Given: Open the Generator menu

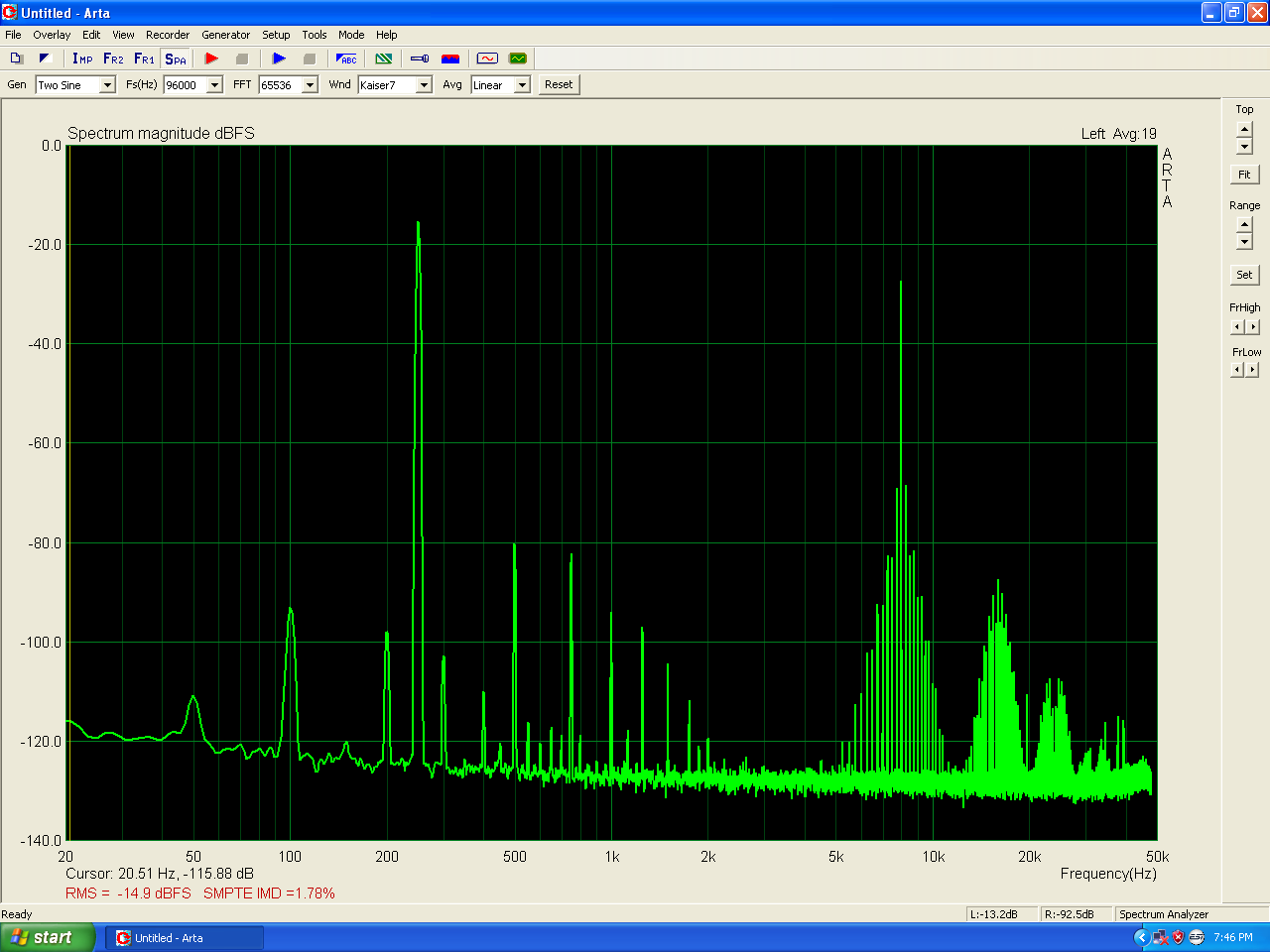Looking at the screenshot, I should [x=226, y=35].
